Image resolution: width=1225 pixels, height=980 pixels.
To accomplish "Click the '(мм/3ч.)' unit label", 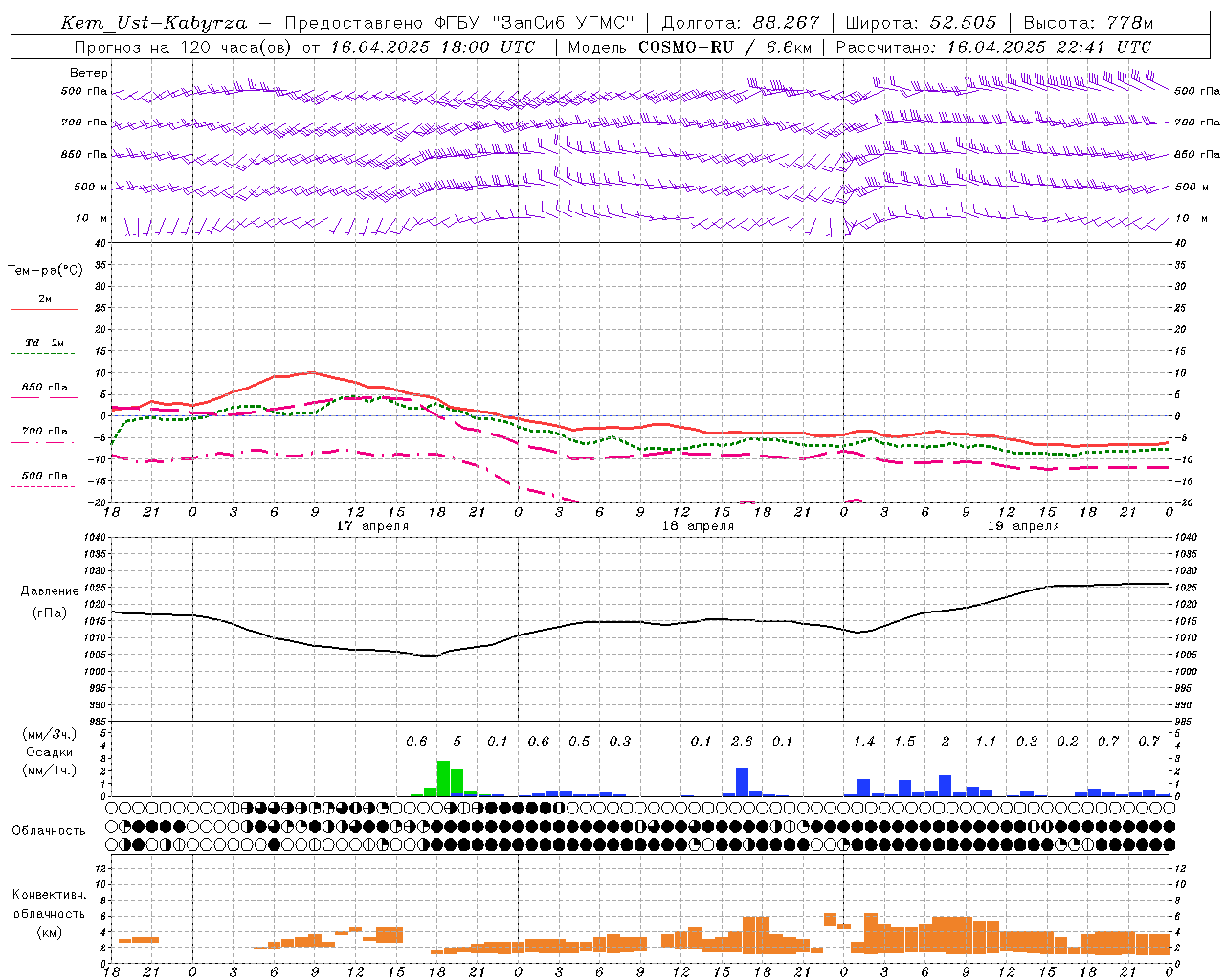I will pos(49,734).
